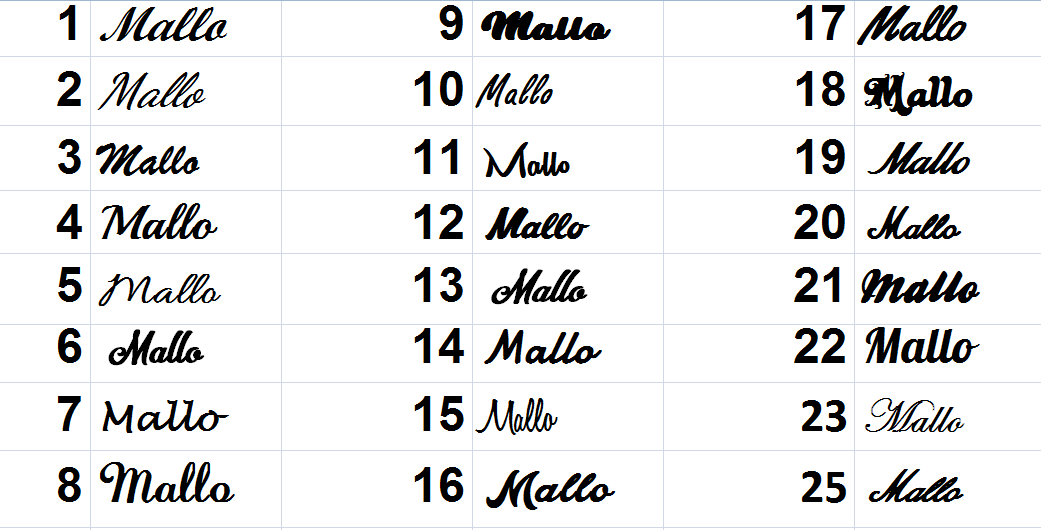Choose the Mallo sample next to 6
Viewport: 1041px width, 530px height.
click(157, 349)
